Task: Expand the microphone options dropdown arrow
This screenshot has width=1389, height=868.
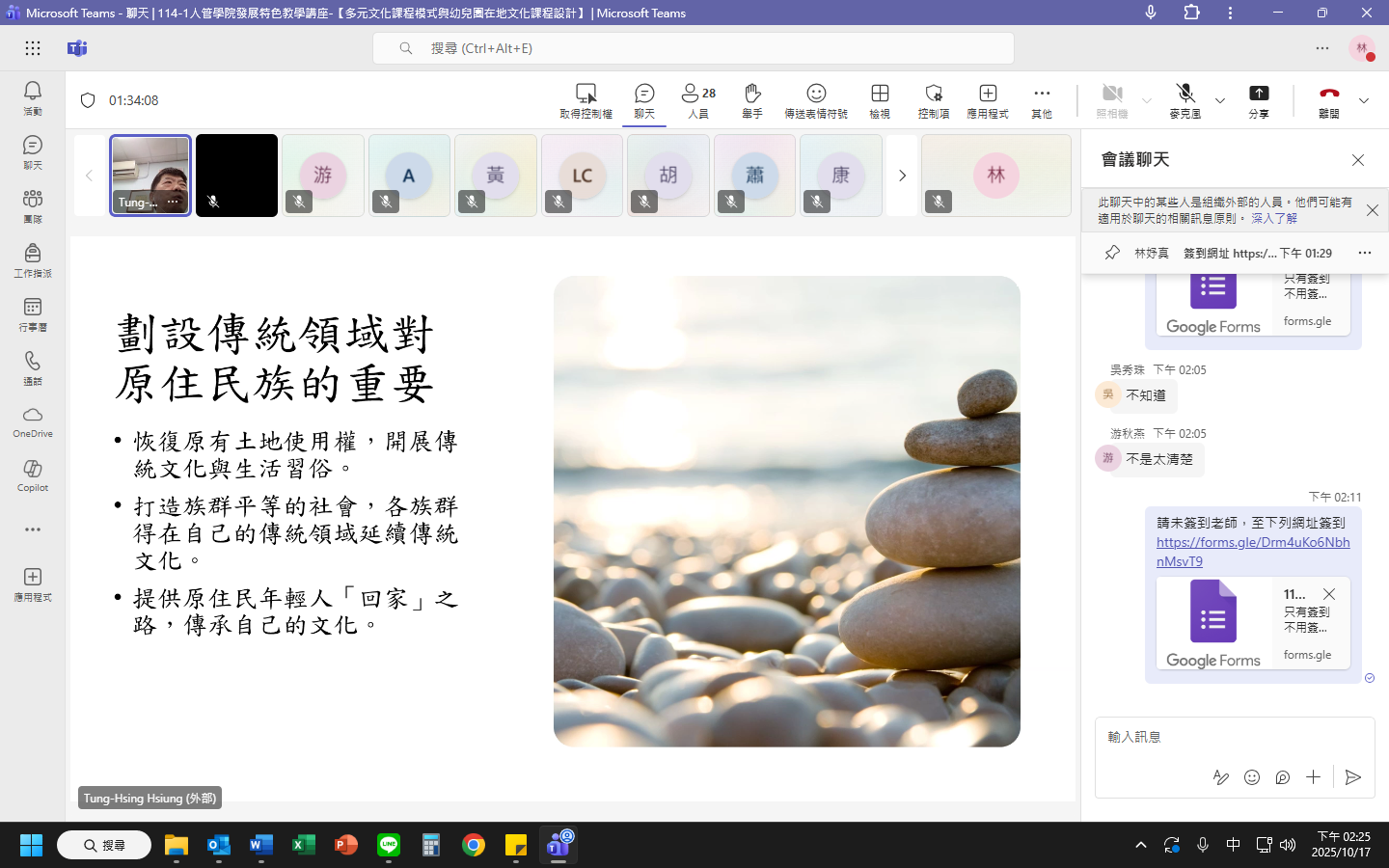Action: coord(1220,100)
